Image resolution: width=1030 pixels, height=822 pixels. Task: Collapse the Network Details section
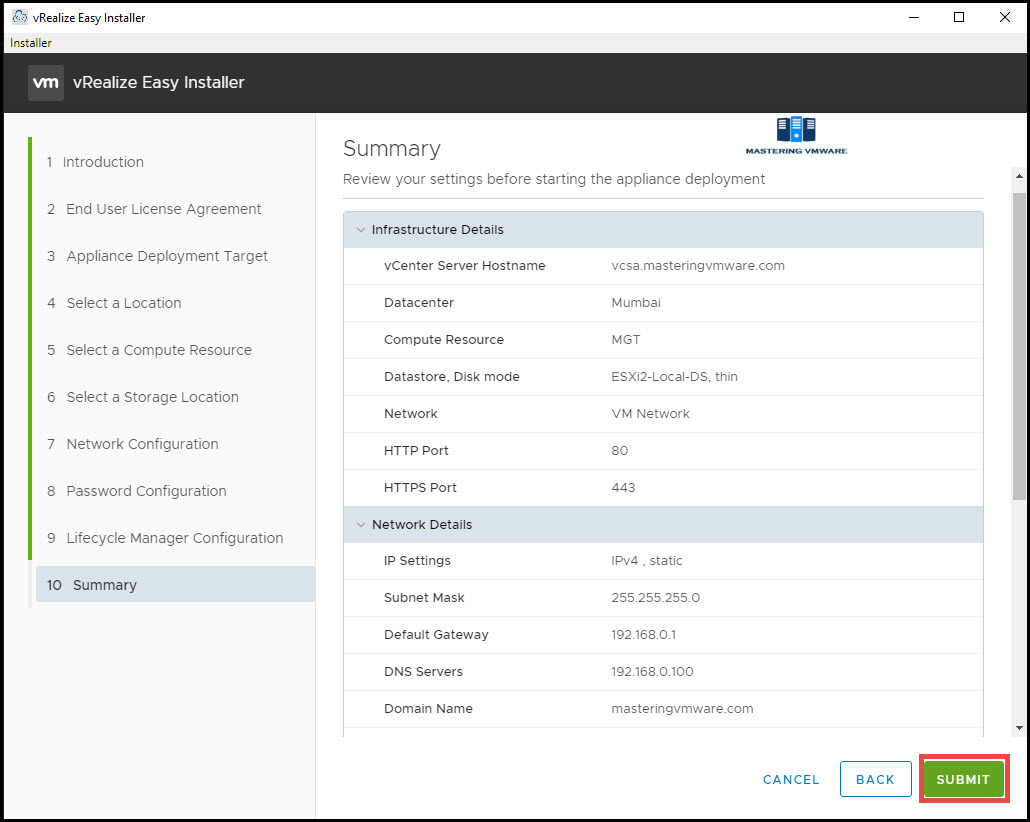coord(361,524)
